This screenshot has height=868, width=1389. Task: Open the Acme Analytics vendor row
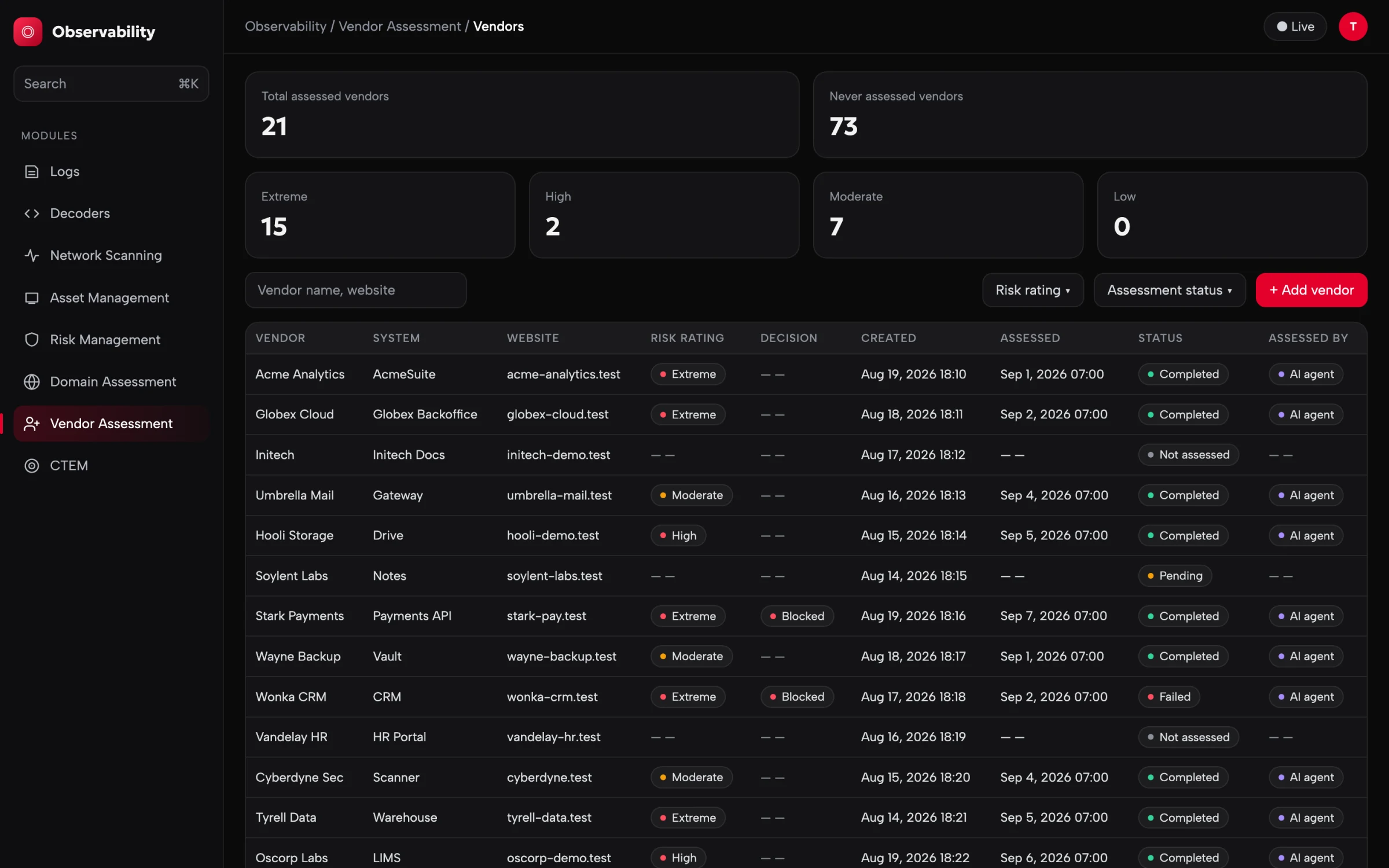(806, 374)
